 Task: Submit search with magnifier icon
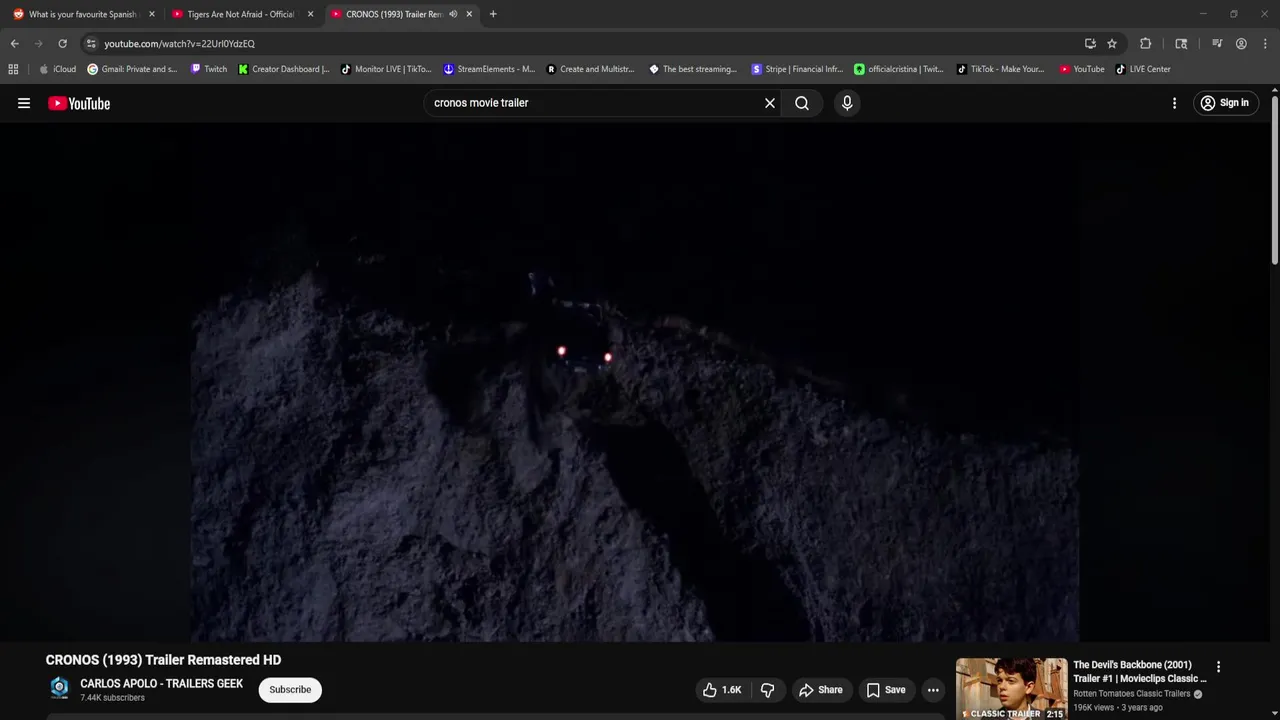pyautogui.click(x=802, y=103)
